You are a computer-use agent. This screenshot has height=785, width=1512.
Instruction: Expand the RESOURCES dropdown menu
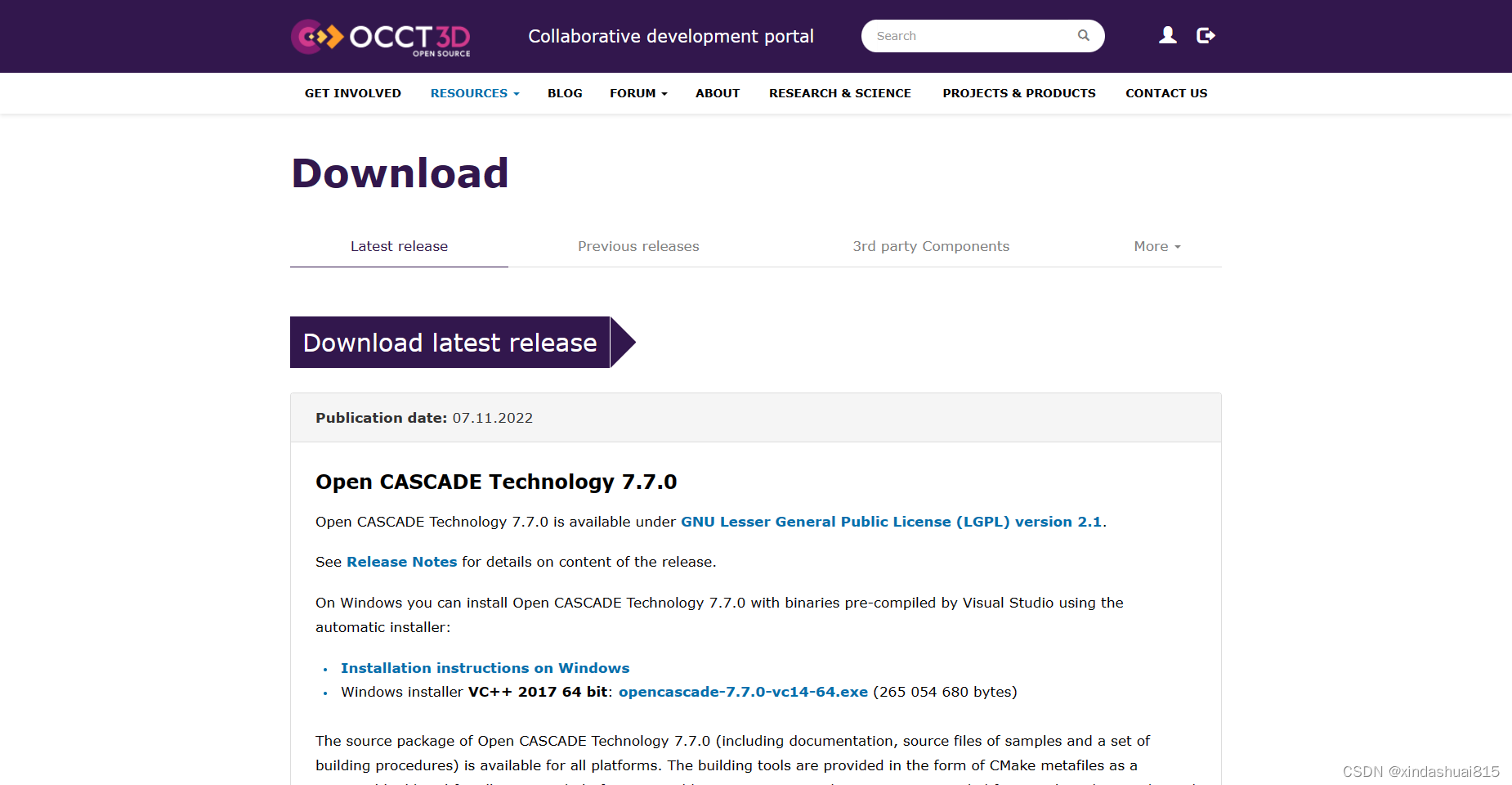[475, 93]
